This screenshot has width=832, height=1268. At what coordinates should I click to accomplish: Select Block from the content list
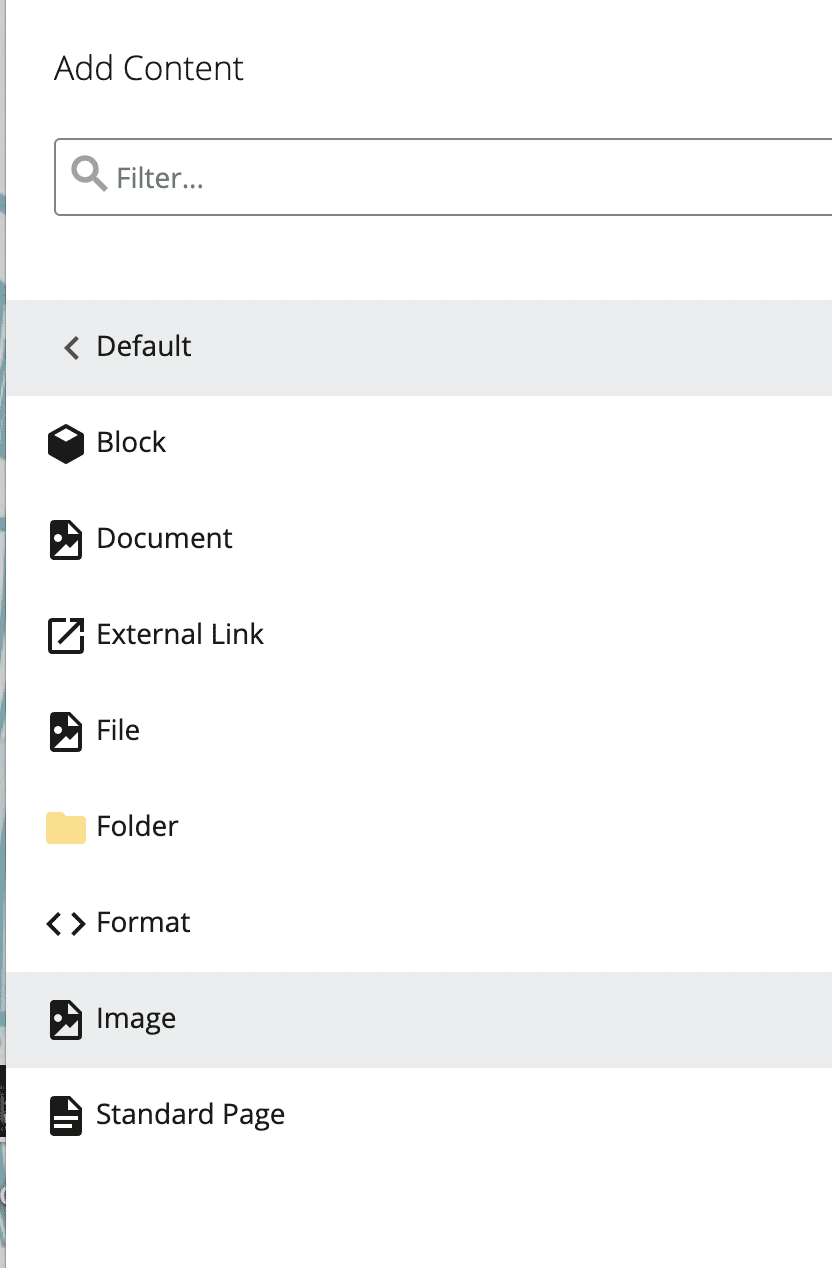[x=131, y=443]
